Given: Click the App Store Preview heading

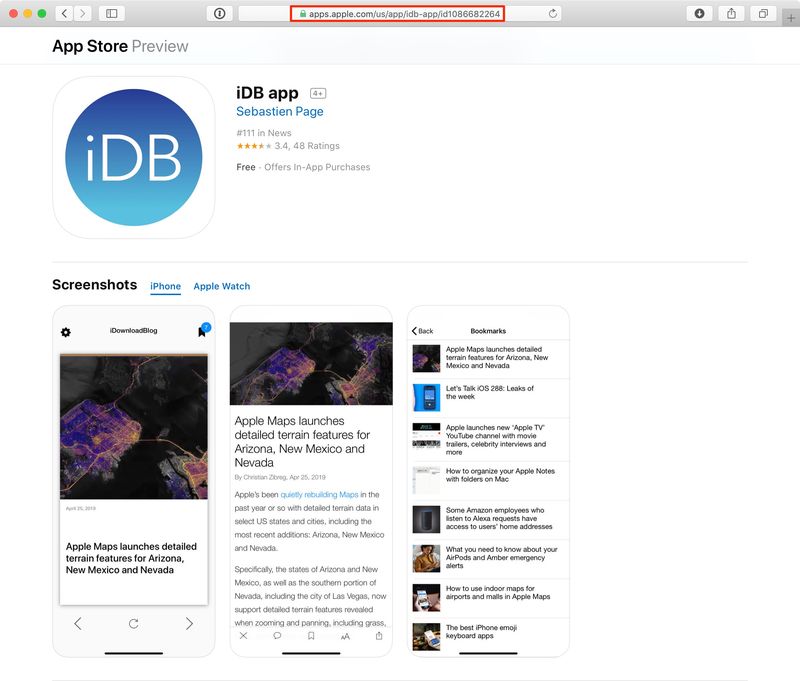Looking at the screenshot, I should [120, 46].
